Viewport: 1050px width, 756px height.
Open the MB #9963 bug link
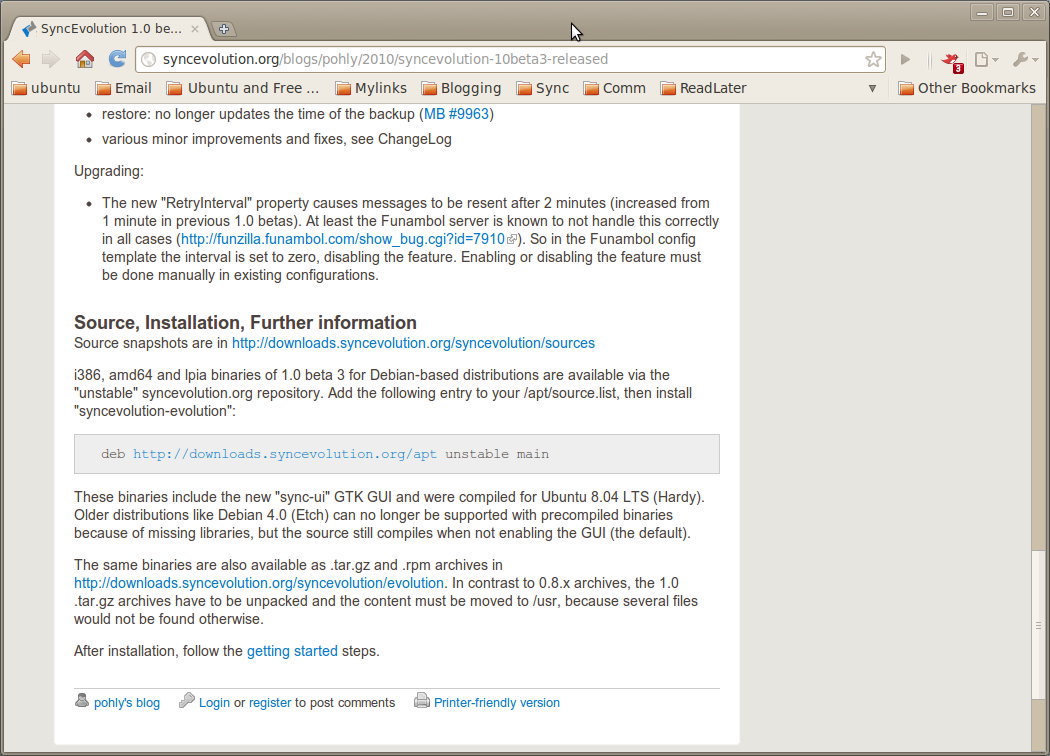click(x=456, y=114)
